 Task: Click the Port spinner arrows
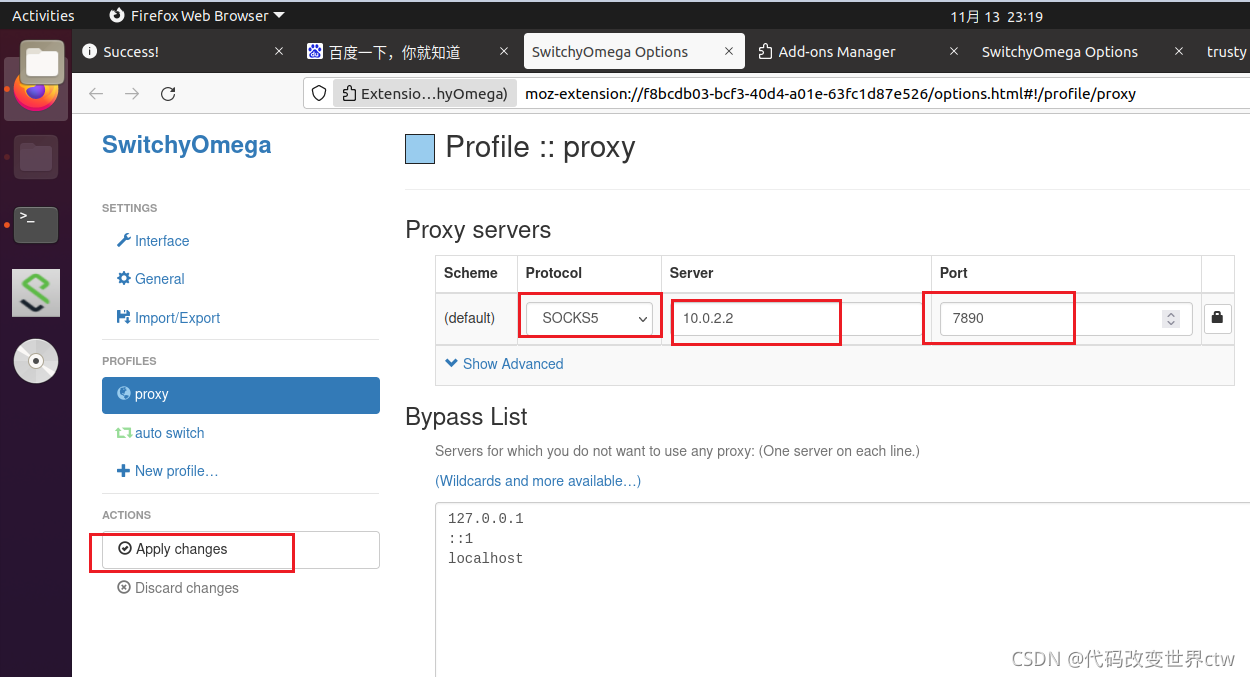coord(1171,318)
